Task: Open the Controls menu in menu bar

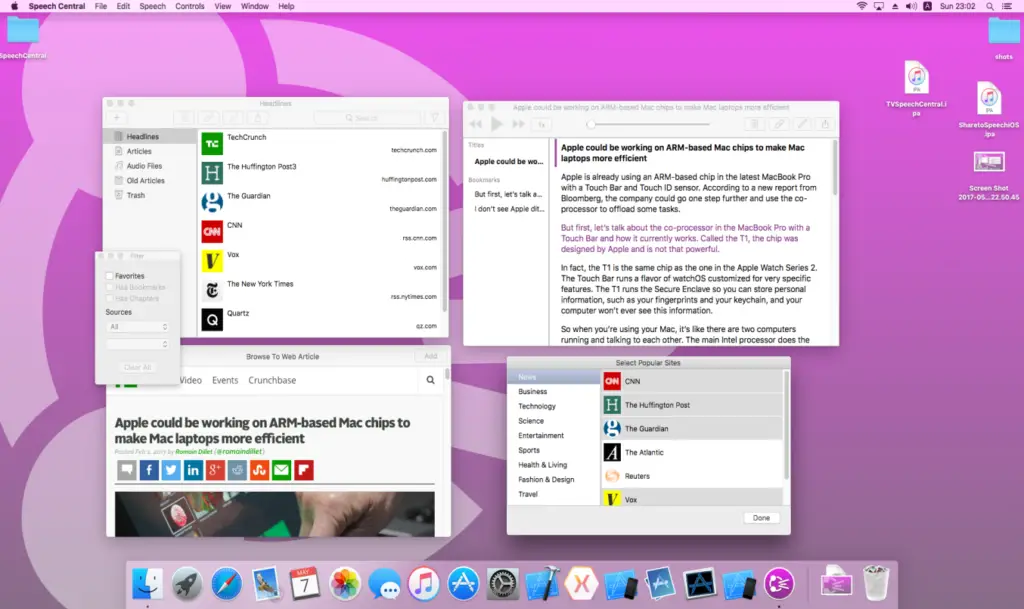Action: click(x=189, y=6)
